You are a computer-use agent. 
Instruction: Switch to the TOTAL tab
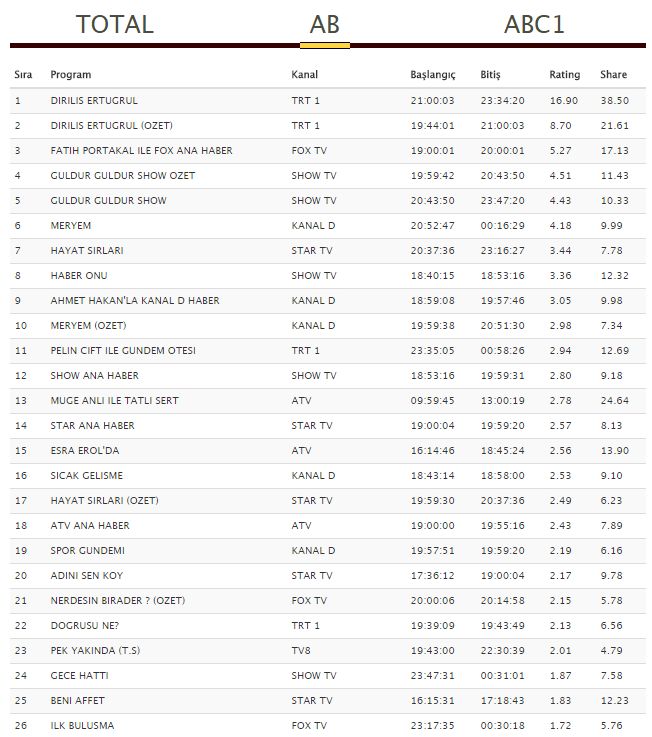[x=114, y=24]
